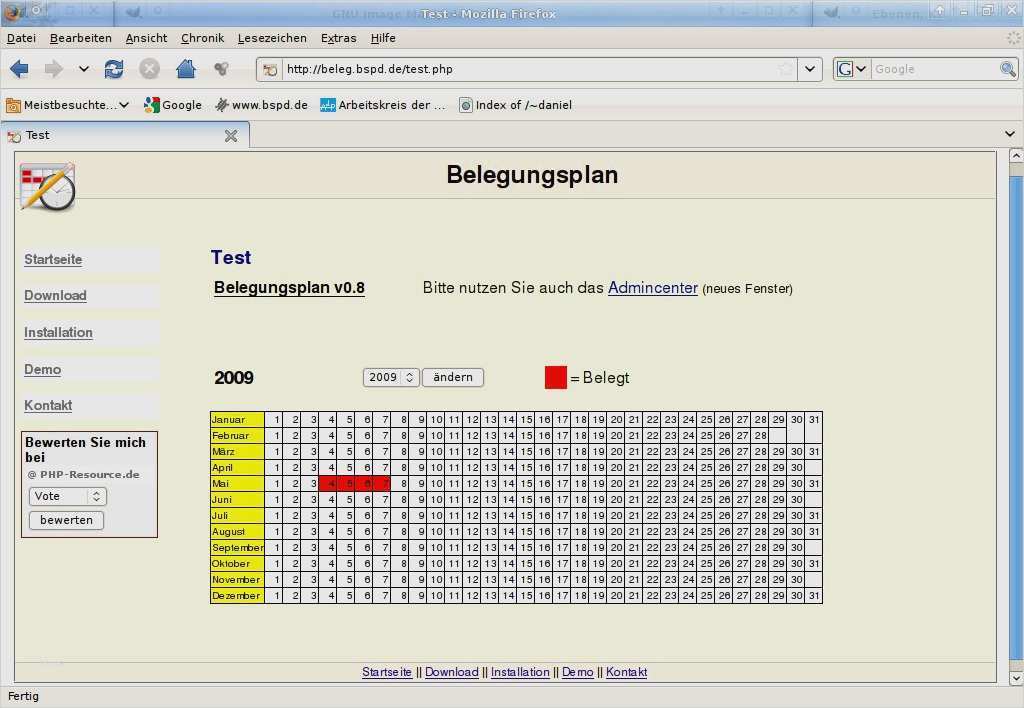Viewport: 1024px width, 708px height.
Task: Open the browser home page
Action: click(185, 68)
